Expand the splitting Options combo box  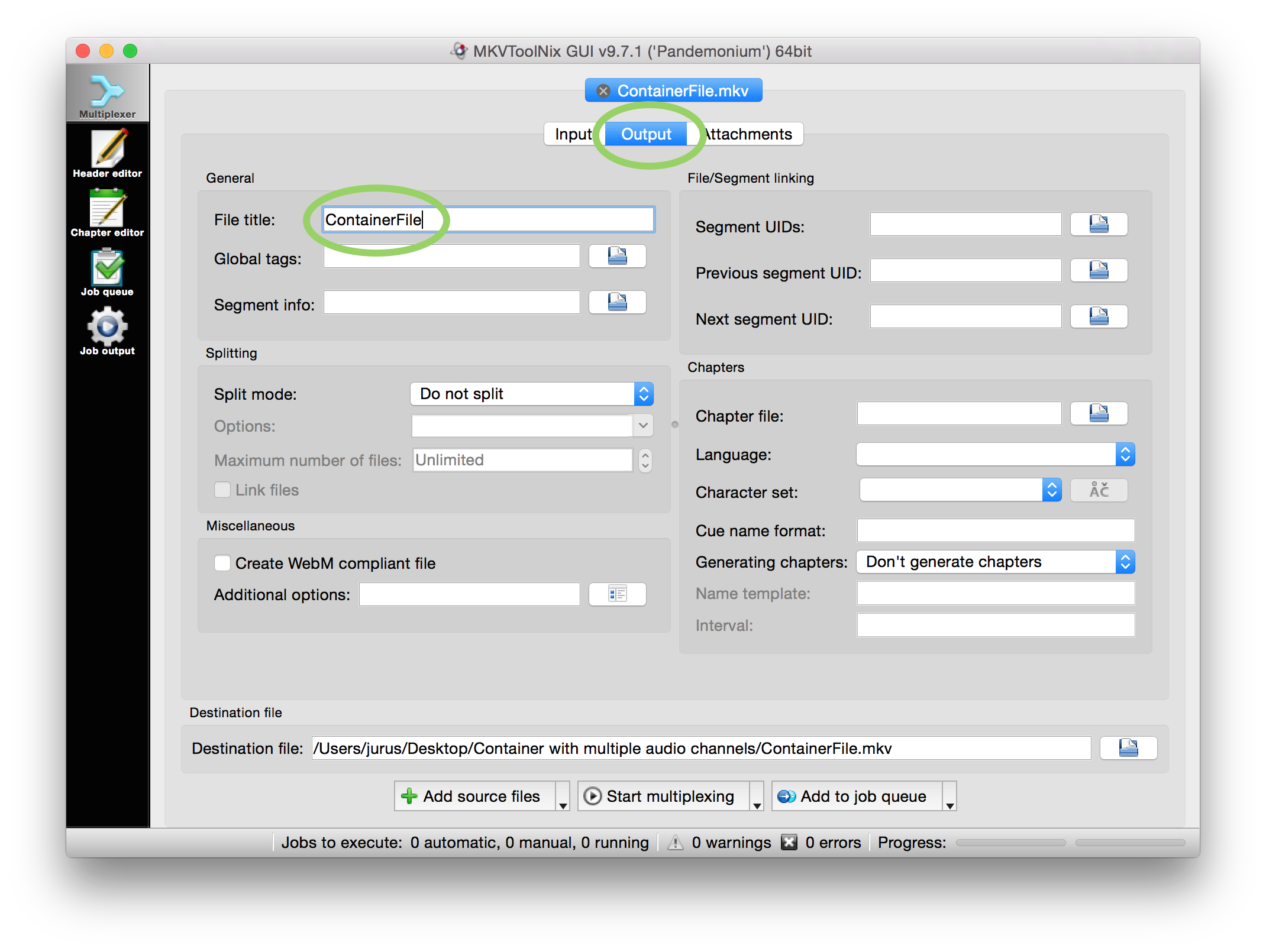[643, 426]
